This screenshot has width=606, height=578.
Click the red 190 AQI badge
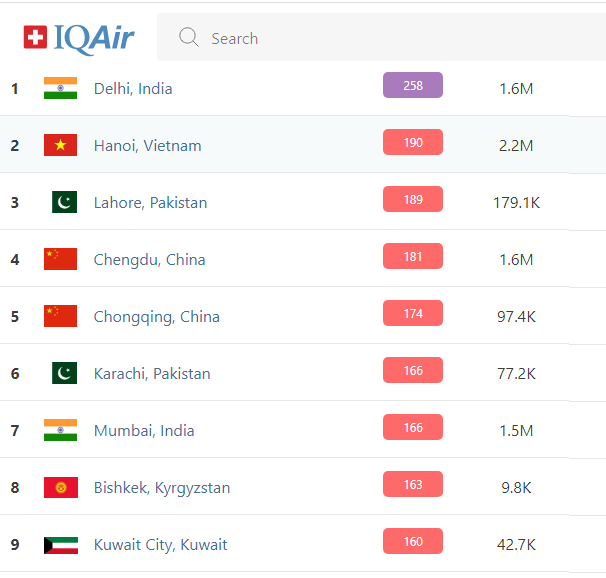(412, 143)
